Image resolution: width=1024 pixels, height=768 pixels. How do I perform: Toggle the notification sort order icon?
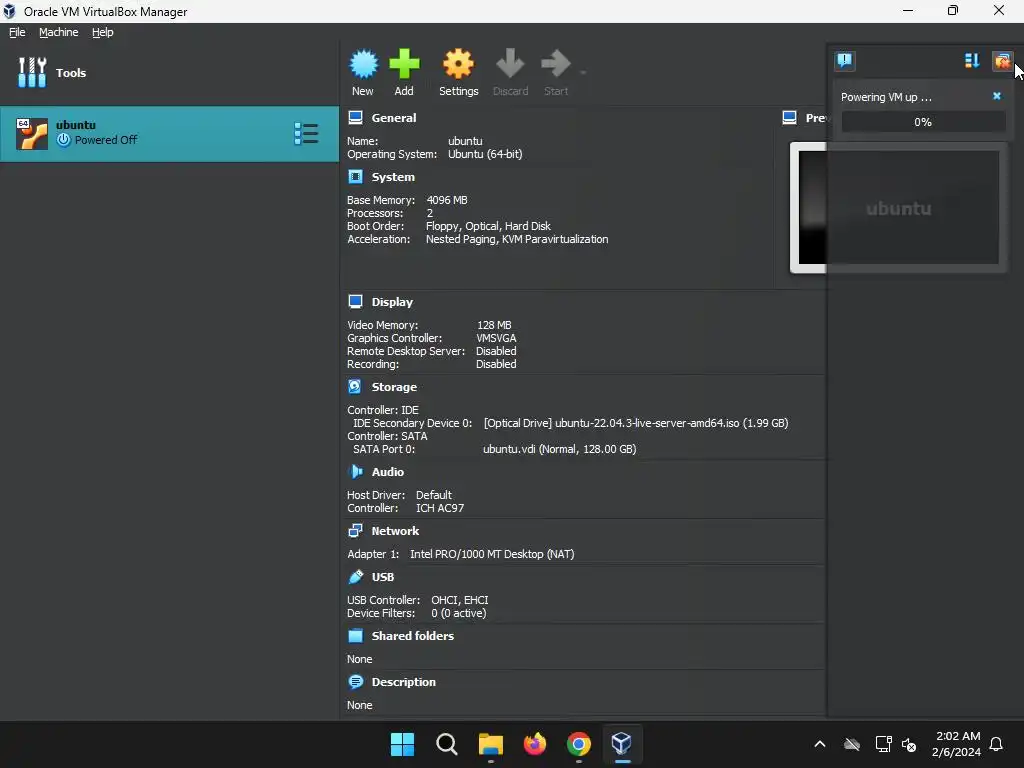pos(972,61)
